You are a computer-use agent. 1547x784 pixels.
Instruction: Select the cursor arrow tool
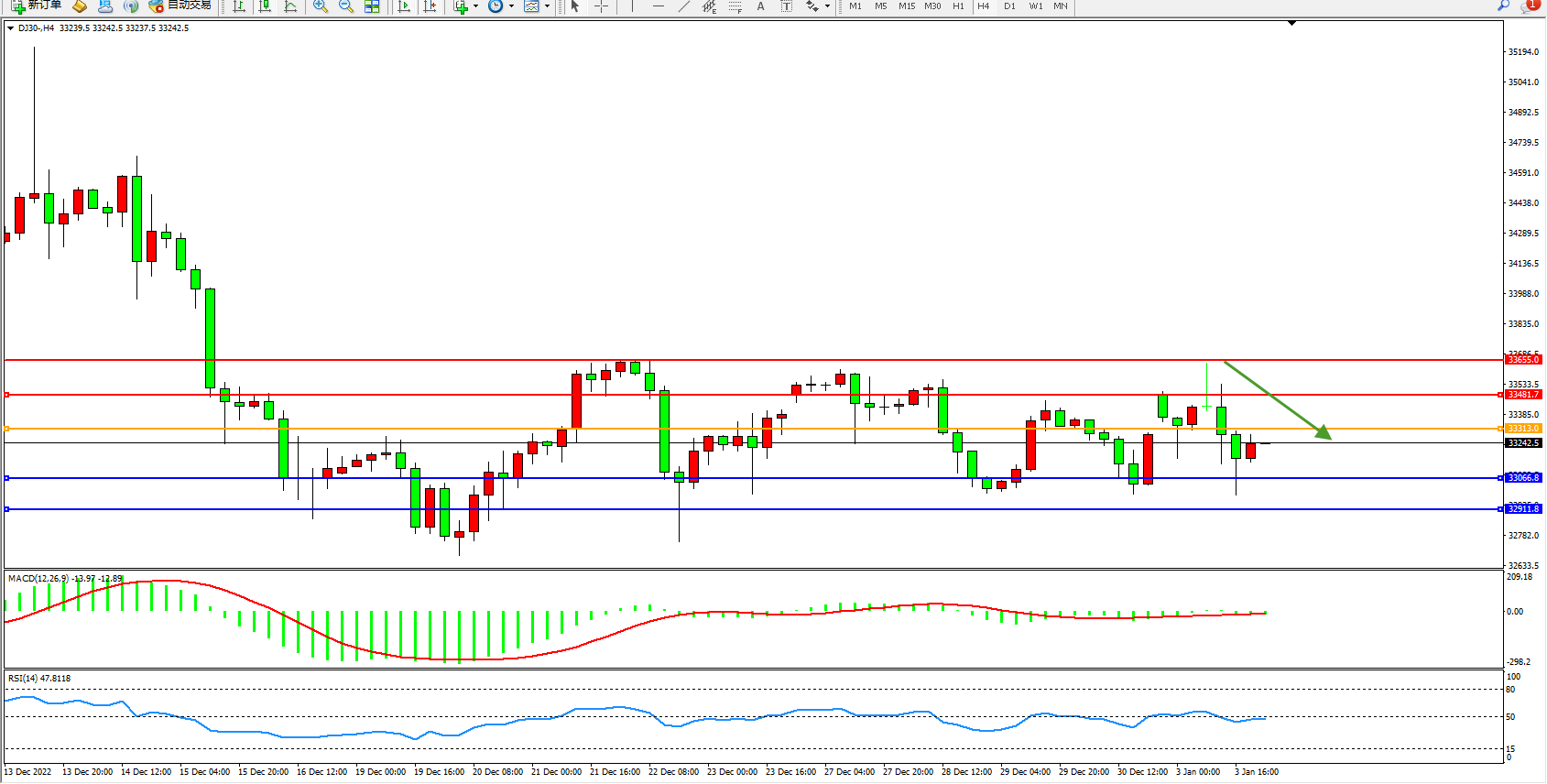(x=575, y=6)
